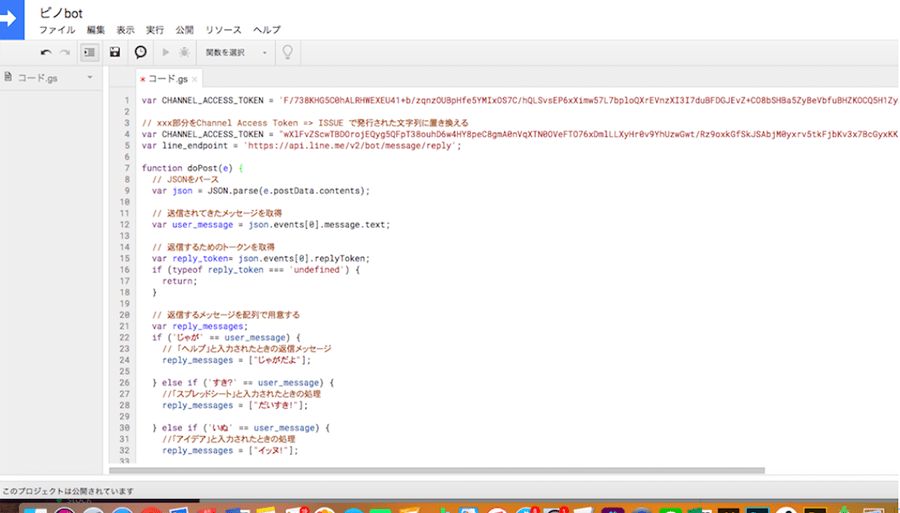This screenshot has width=900, height=513.
Task: Click the first CHANNEL_ACCESS_TOKEN line
Action: click(519, 100)
